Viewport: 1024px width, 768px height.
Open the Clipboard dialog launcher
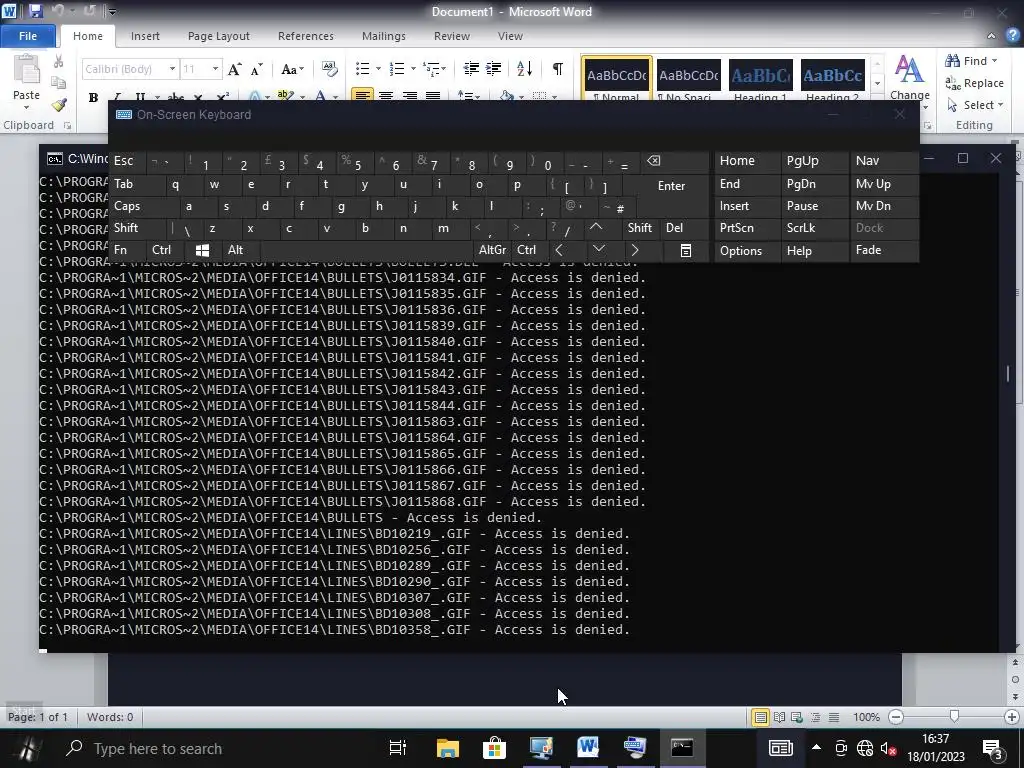(67, 125)
